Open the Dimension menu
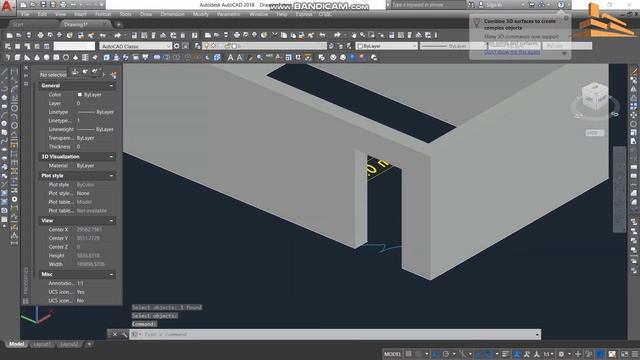Image resolution: width=640 pixels, height=360 pixels. click(172, 14)
